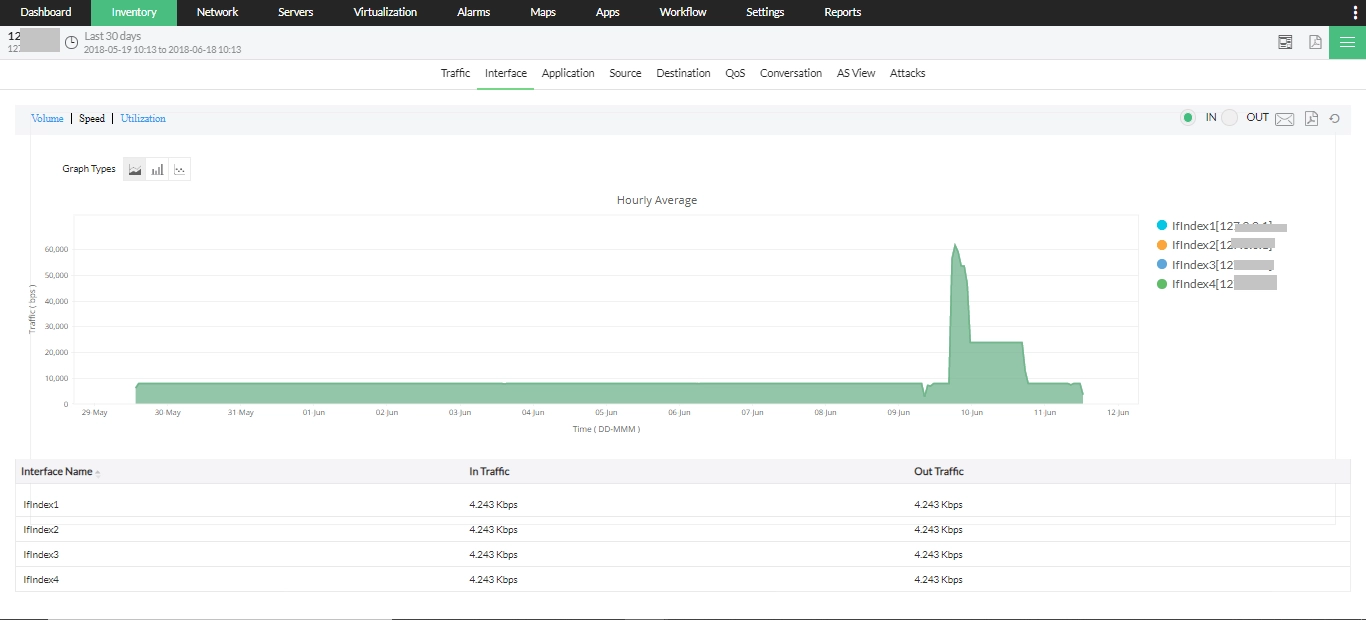
Task: Open the device snapshot icon in header
Action: pos(1285,42)
